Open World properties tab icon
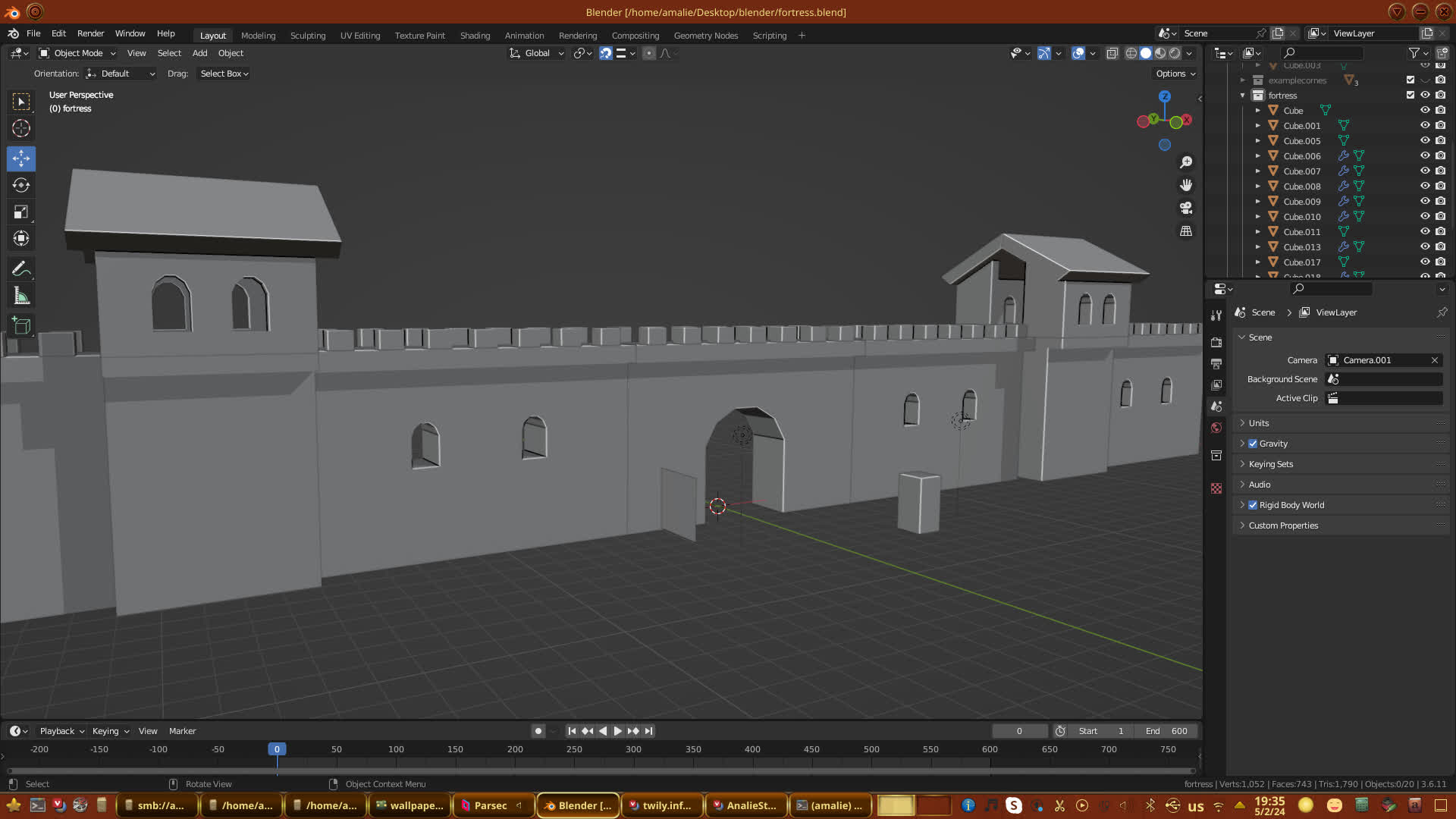 tap(1216, 428)
